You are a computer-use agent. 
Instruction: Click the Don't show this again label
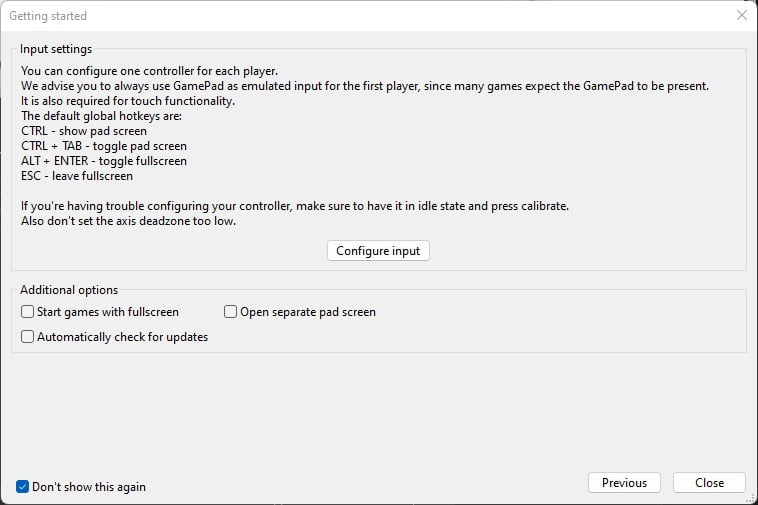(x=89, y=487)
